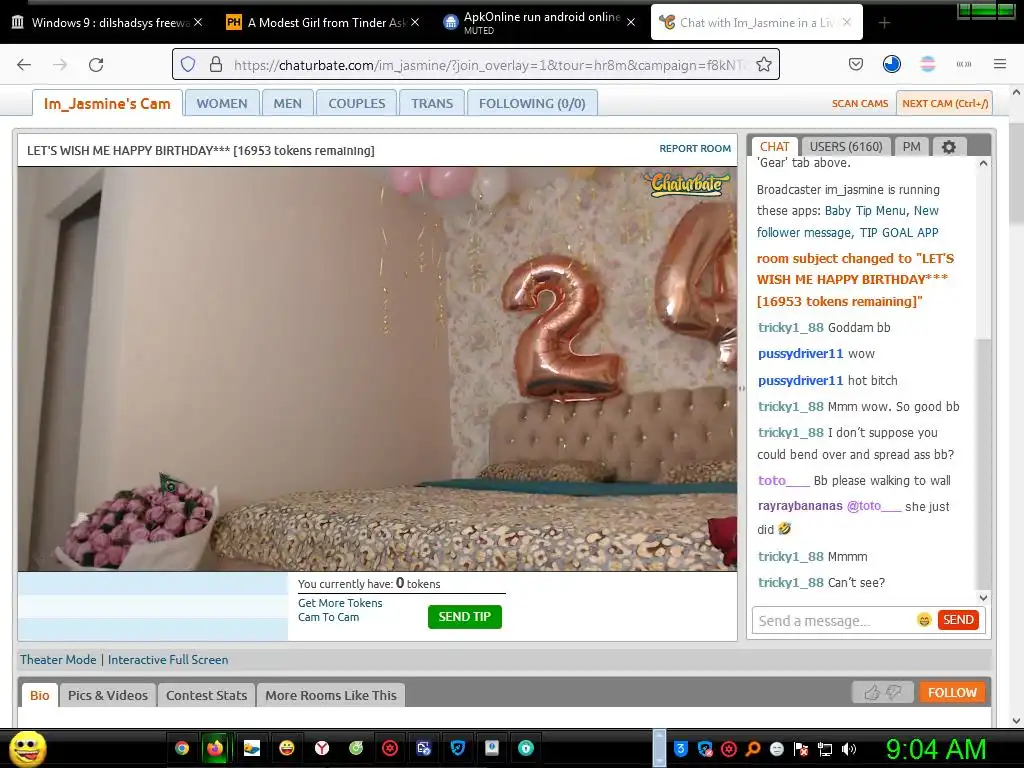Select the CHAT tab
The width and height of the screenshot is (1024, 768).
(x=775, y=147)
